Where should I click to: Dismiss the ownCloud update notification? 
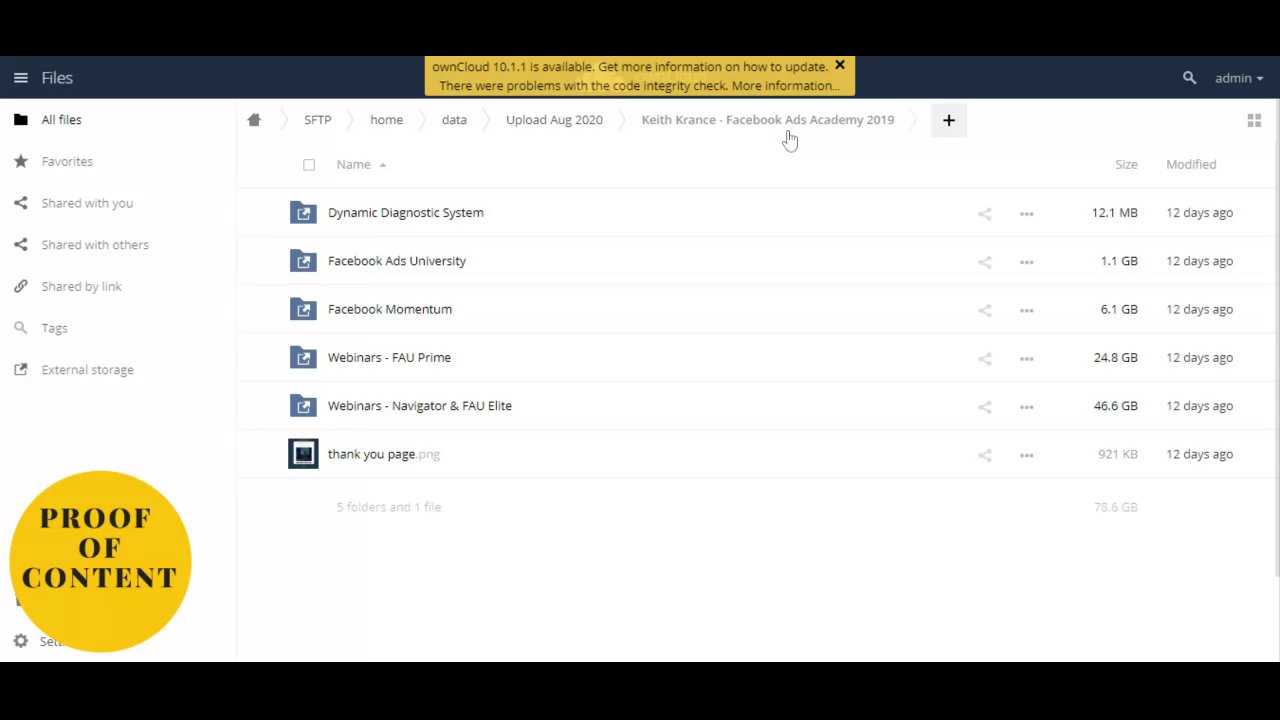coord(840,65)
